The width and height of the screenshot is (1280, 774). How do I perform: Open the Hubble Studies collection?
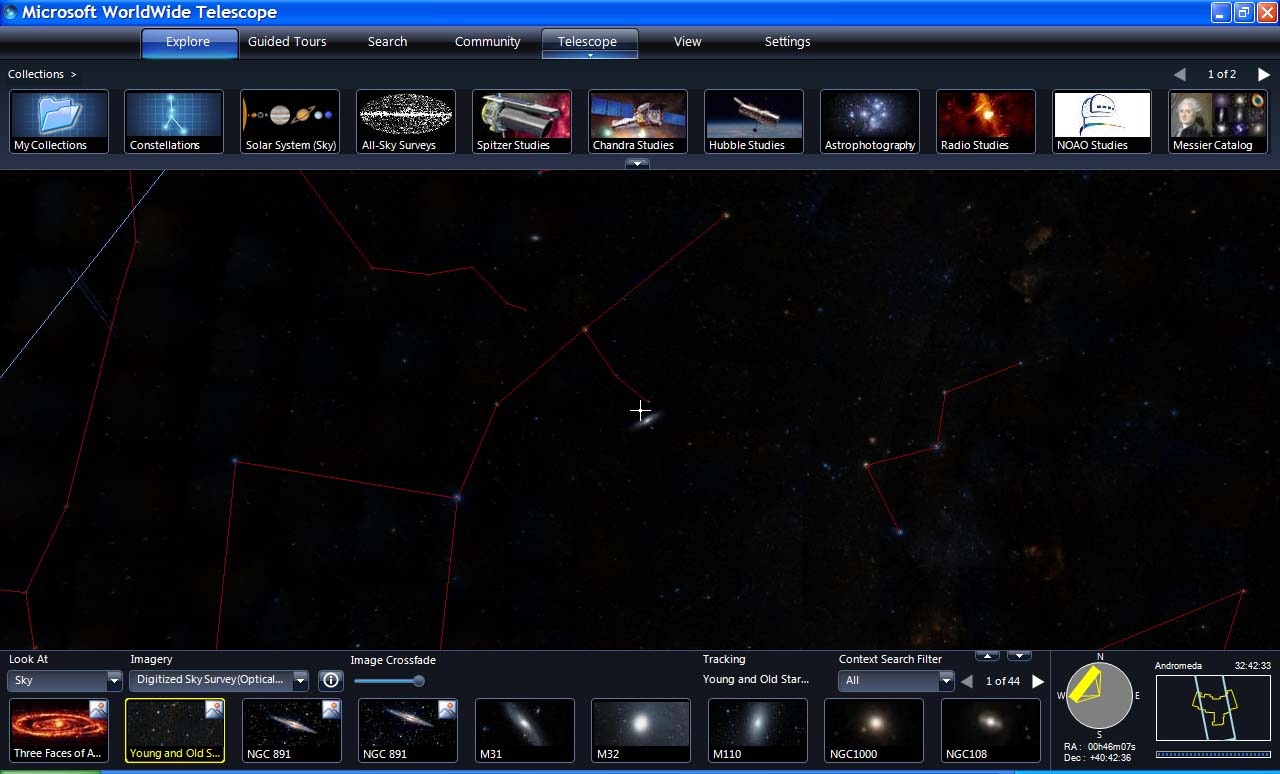(x=754, y=122)
